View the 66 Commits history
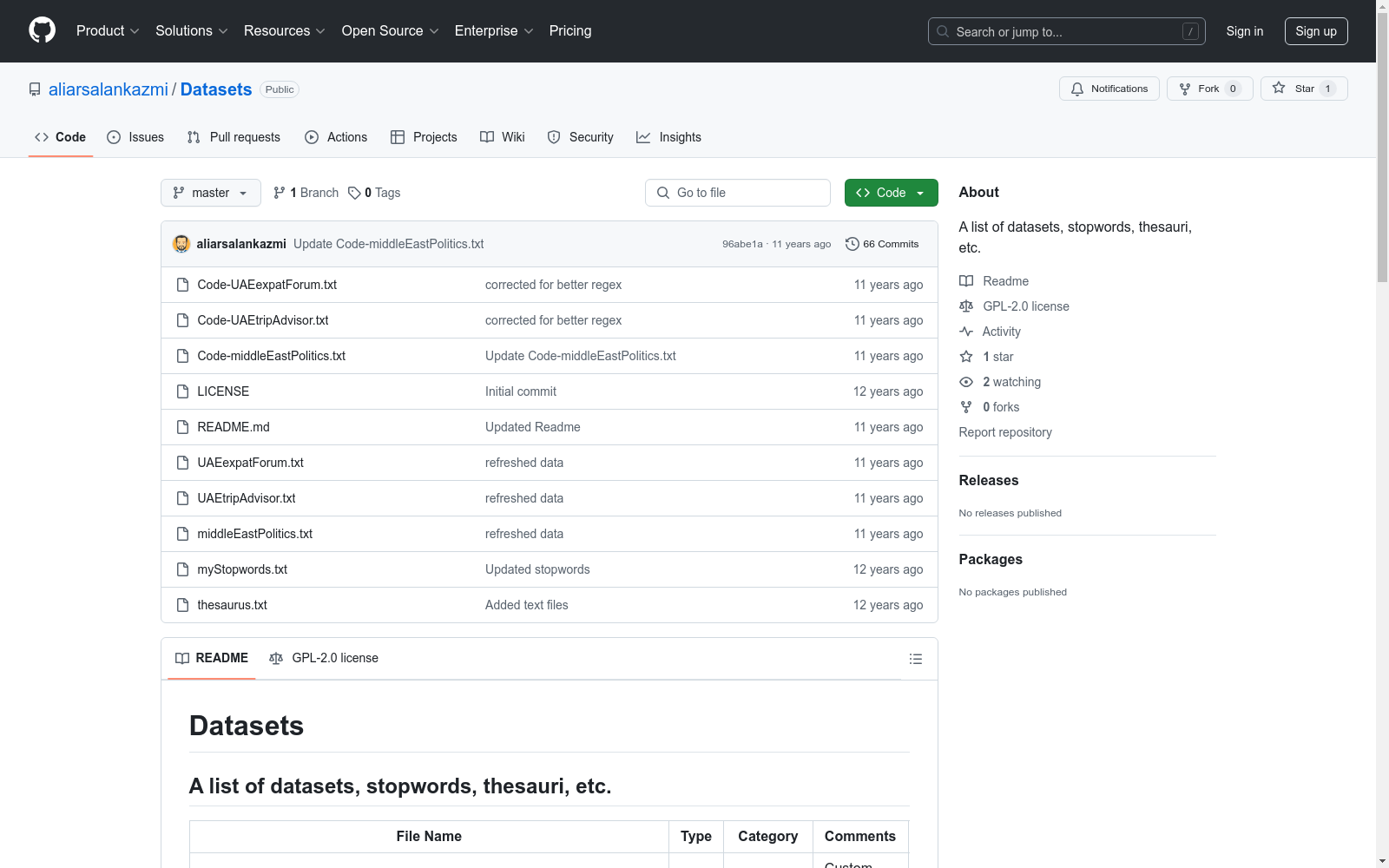This screenshot has width=1389, height=868. 882,244
